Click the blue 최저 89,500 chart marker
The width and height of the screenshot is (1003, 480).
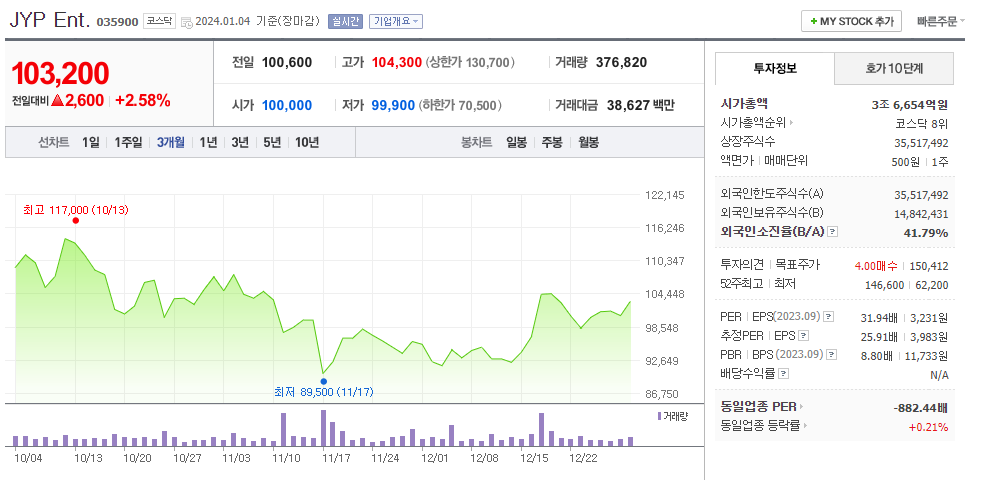pyautogui.click(x=323, y=381)
